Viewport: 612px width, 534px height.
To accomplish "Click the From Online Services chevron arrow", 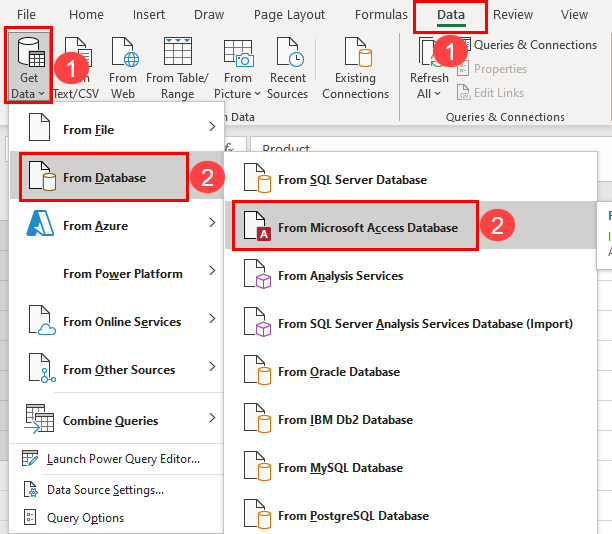I will click(x=212, y=319).
